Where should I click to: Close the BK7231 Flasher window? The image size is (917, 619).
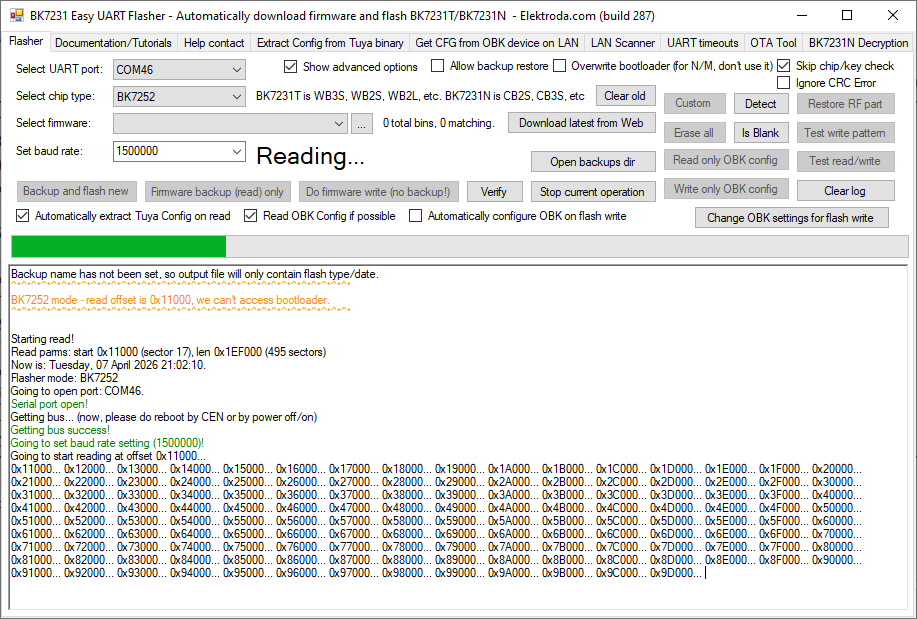point(892,15)
